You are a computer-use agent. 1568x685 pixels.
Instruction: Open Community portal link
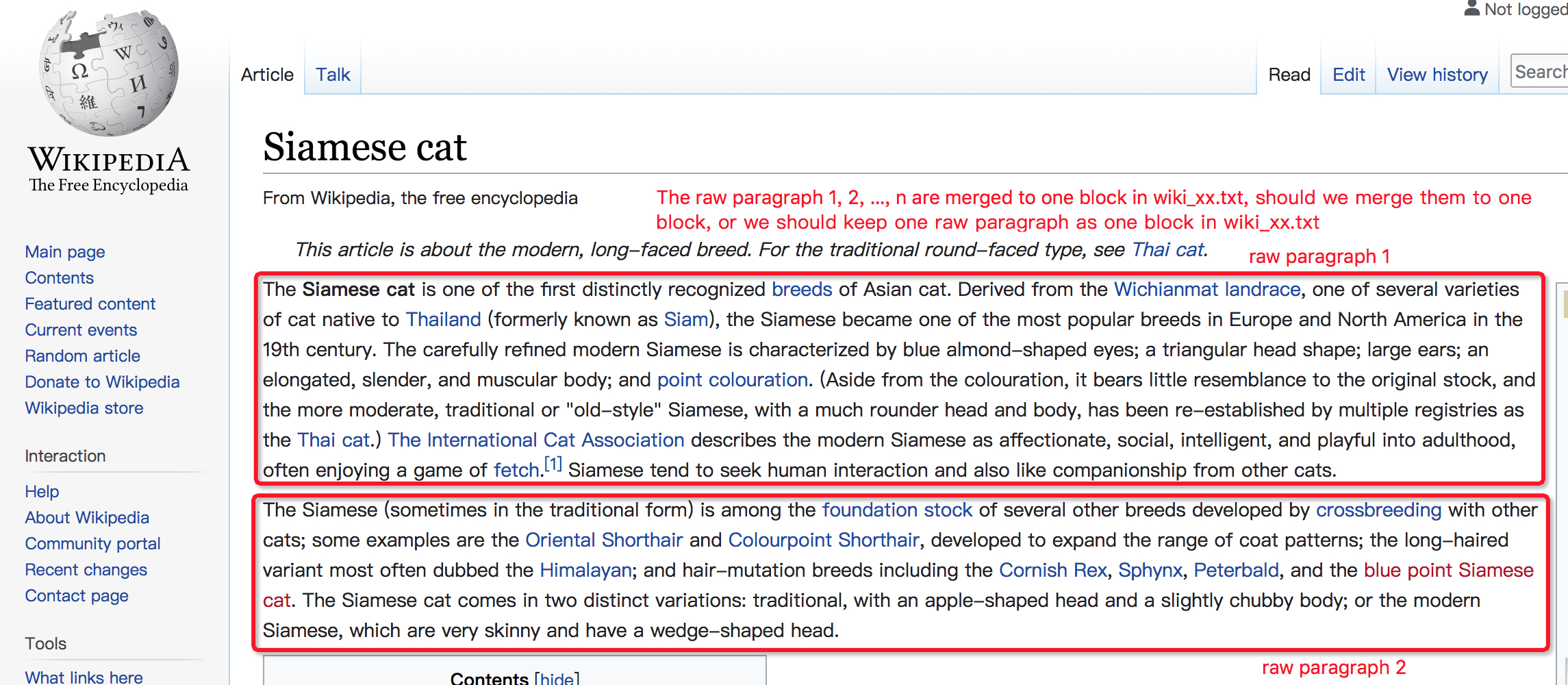pos(92,543)
